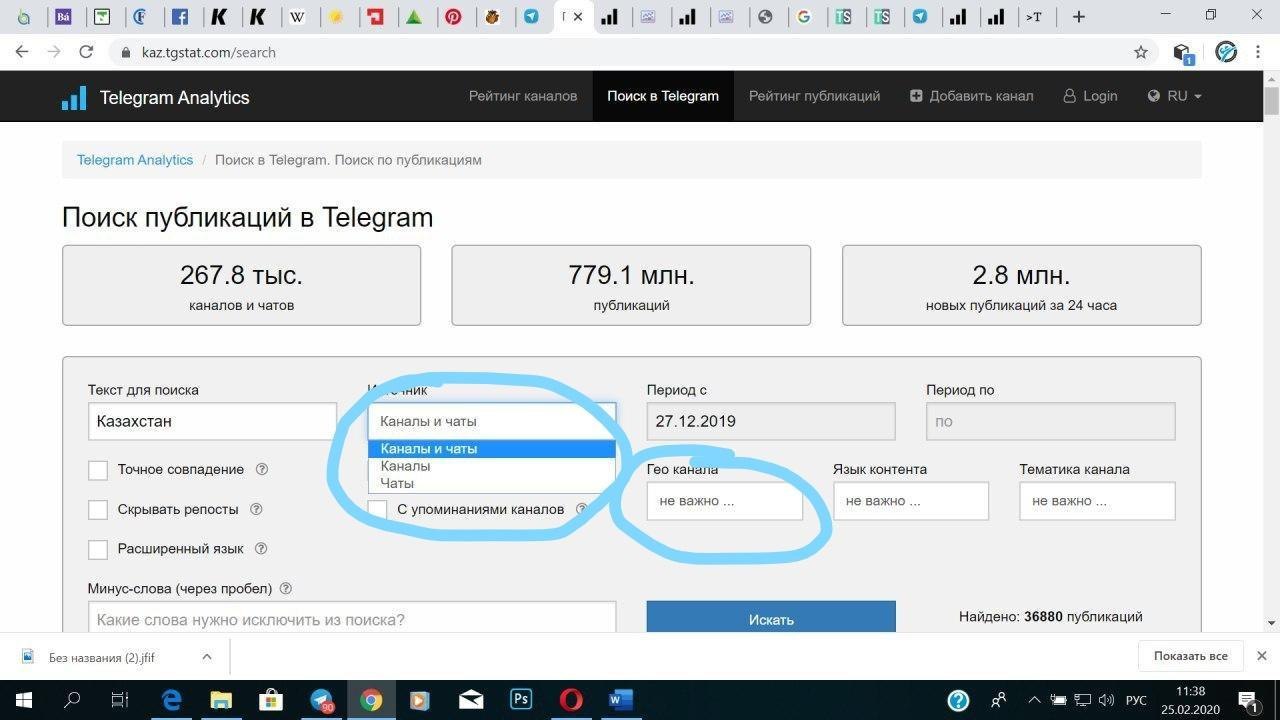Click the Минус-слова exclusion input field
1280x720 pixels.
[x=352, y=619]
